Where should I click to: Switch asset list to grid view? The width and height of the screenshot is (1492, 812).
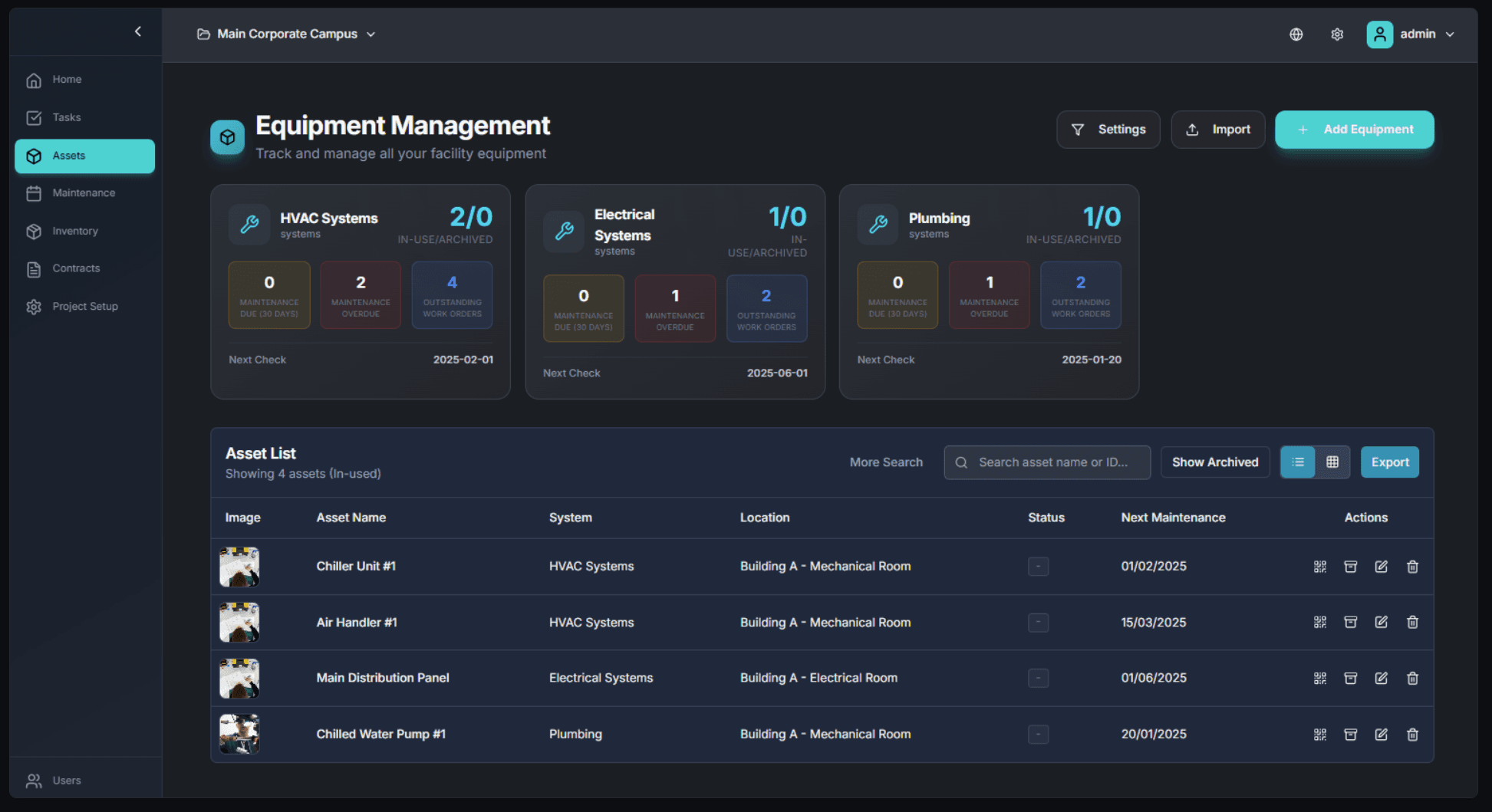[1332, 462]
